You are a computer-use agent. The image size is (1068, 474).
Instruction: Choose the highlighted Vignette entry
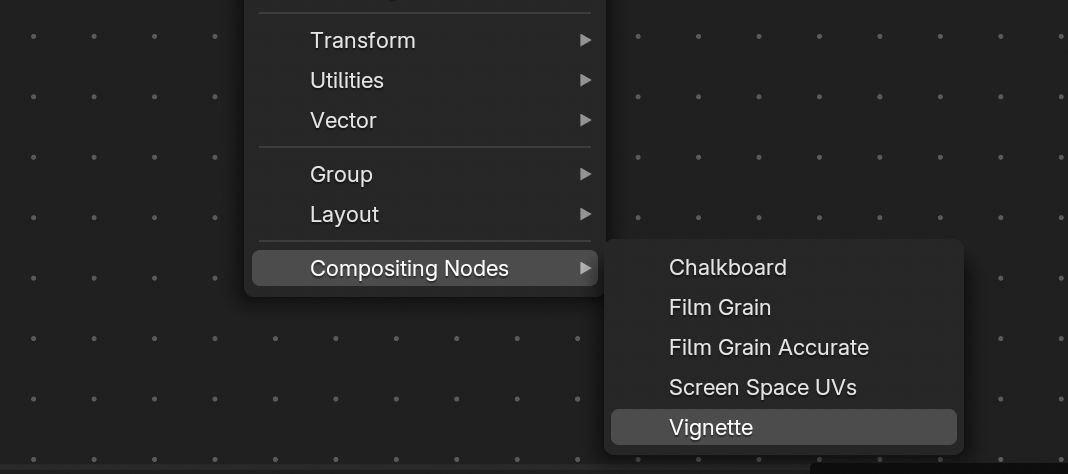[x=783, y=428]
